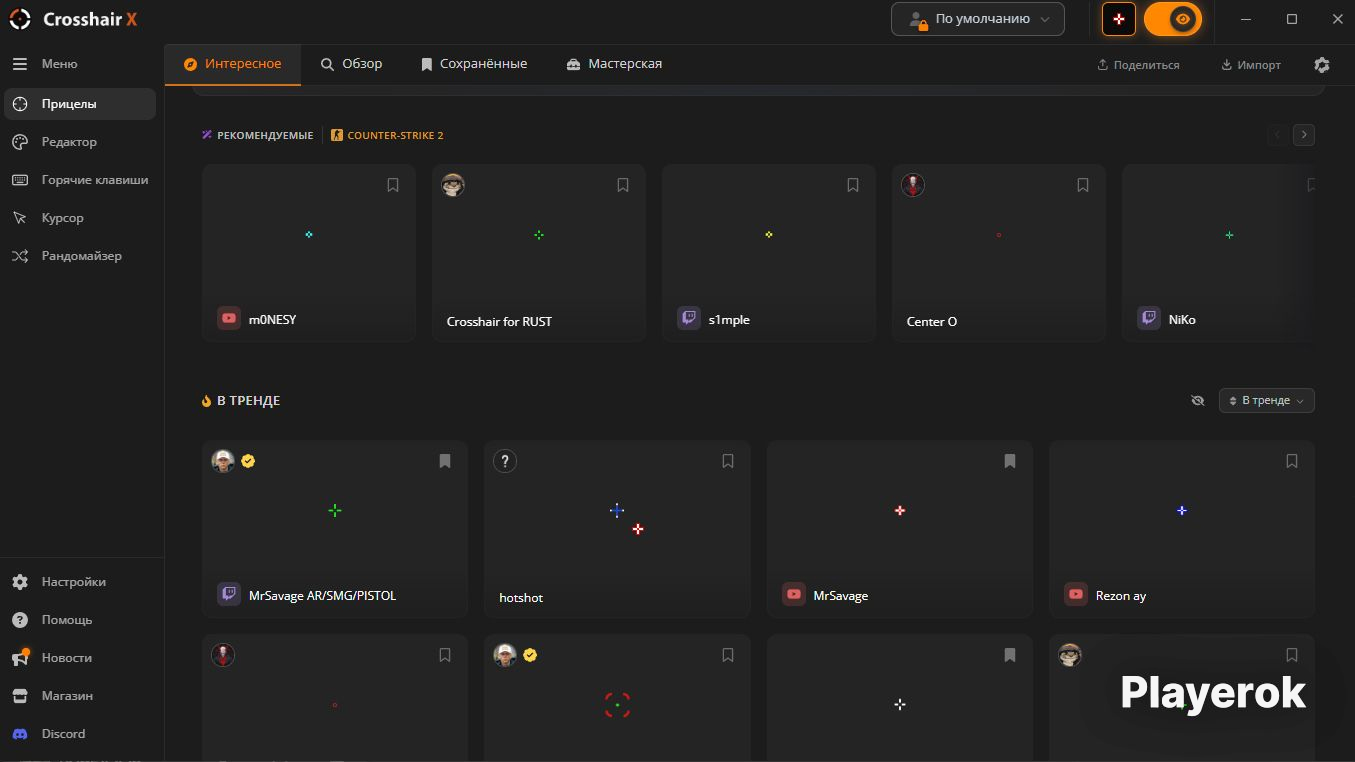This screenshot has width=1355, height=762.
Task: Switch to the Обзор tab
Action: click(351, 64)
